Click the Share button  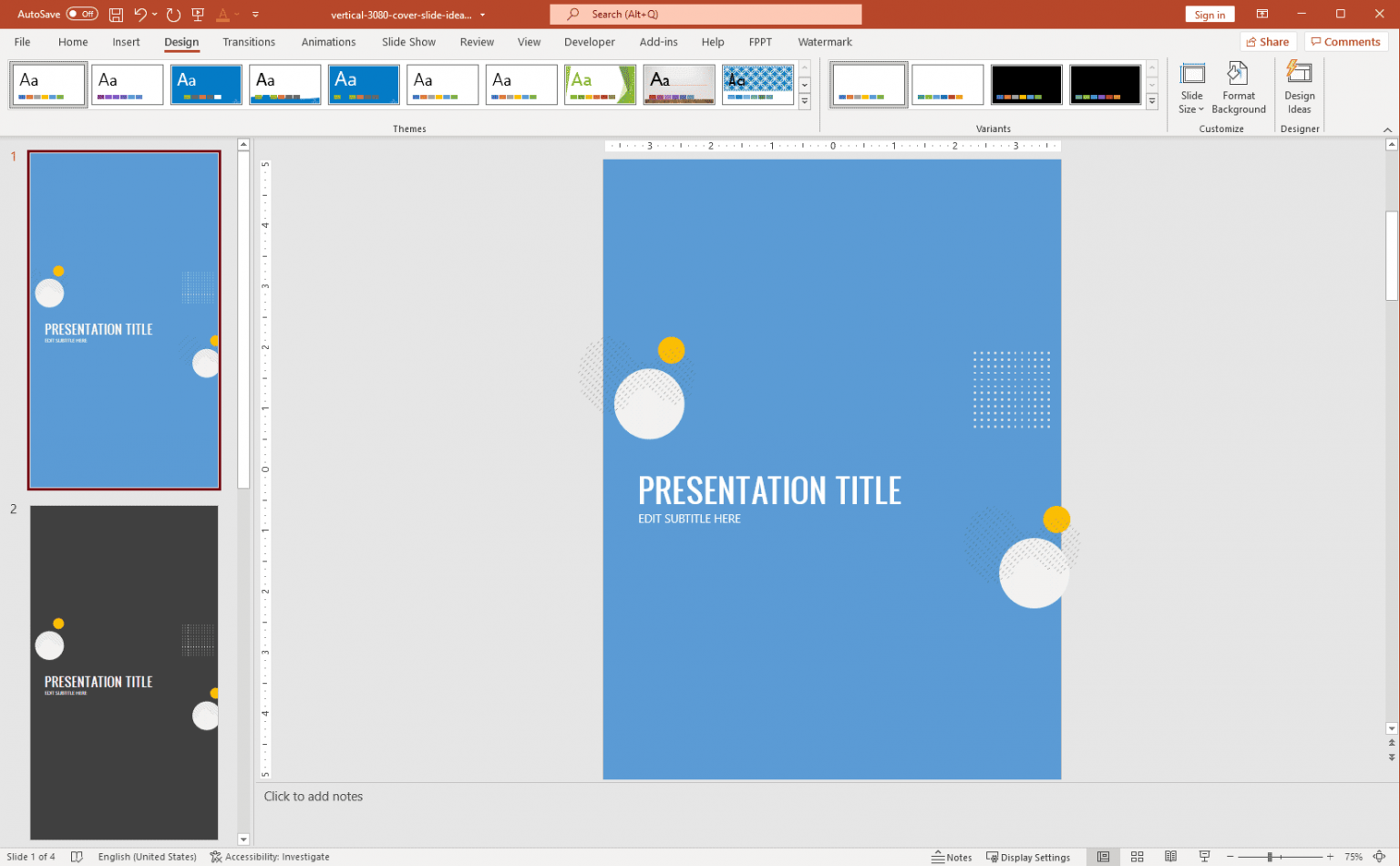(x=1268, y=41)
